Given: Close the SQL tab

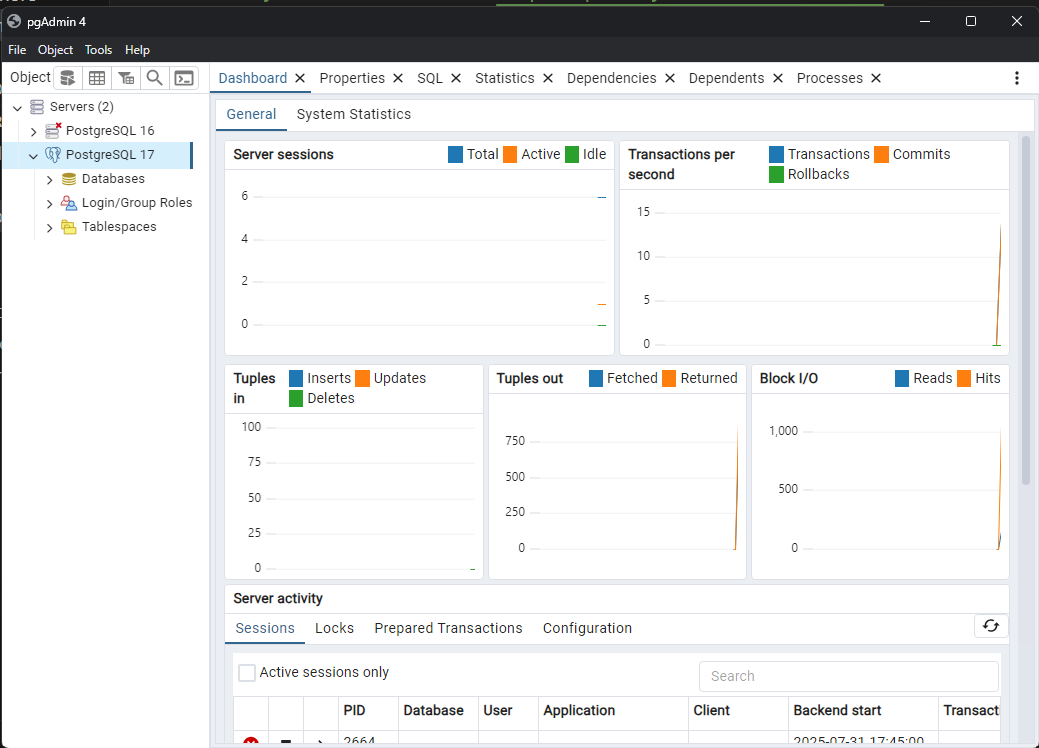Looking at the screenshot, I should coord(456,78).
